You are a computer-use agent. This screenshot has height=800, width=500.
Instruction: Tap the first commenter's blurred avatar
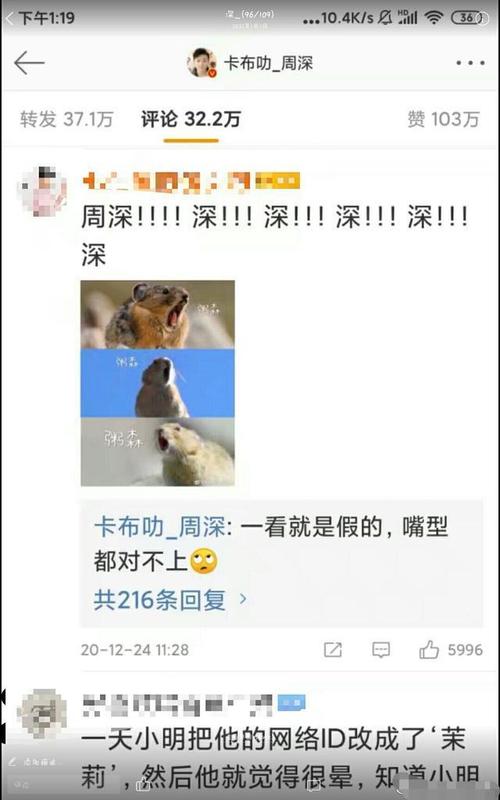click(42, 191)
